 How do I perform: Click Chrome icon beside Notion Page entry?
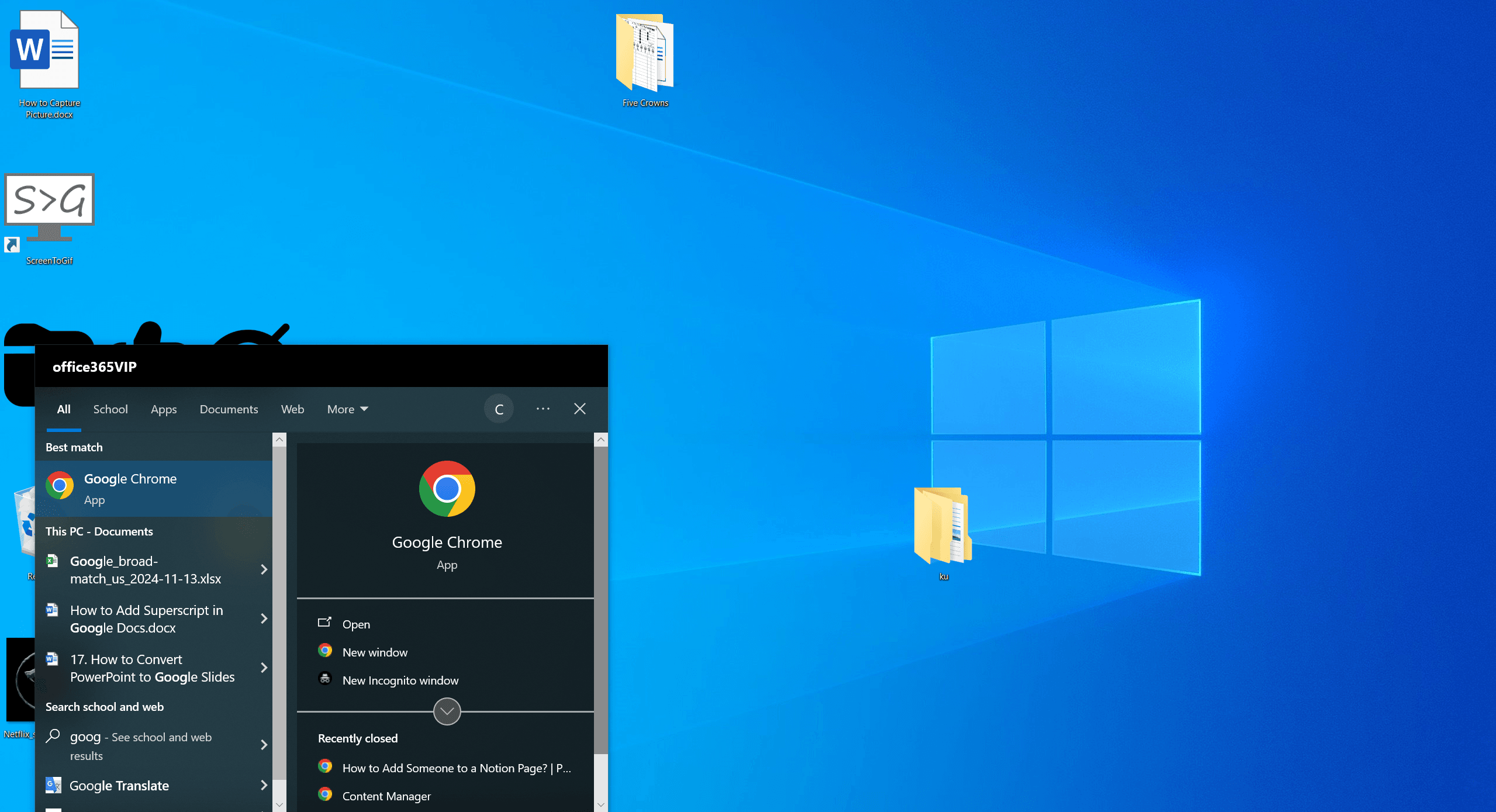325,766
